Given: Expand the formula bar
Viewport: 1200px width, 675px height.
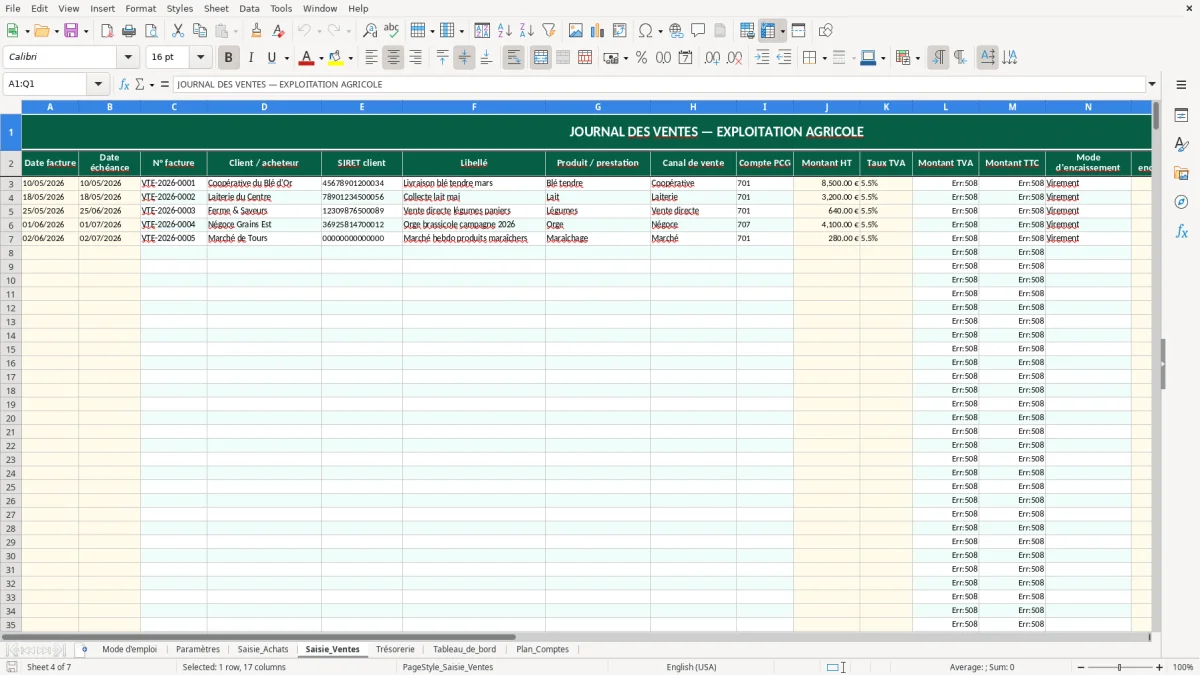Looking at the screenshot, I should coord(1152,84).
